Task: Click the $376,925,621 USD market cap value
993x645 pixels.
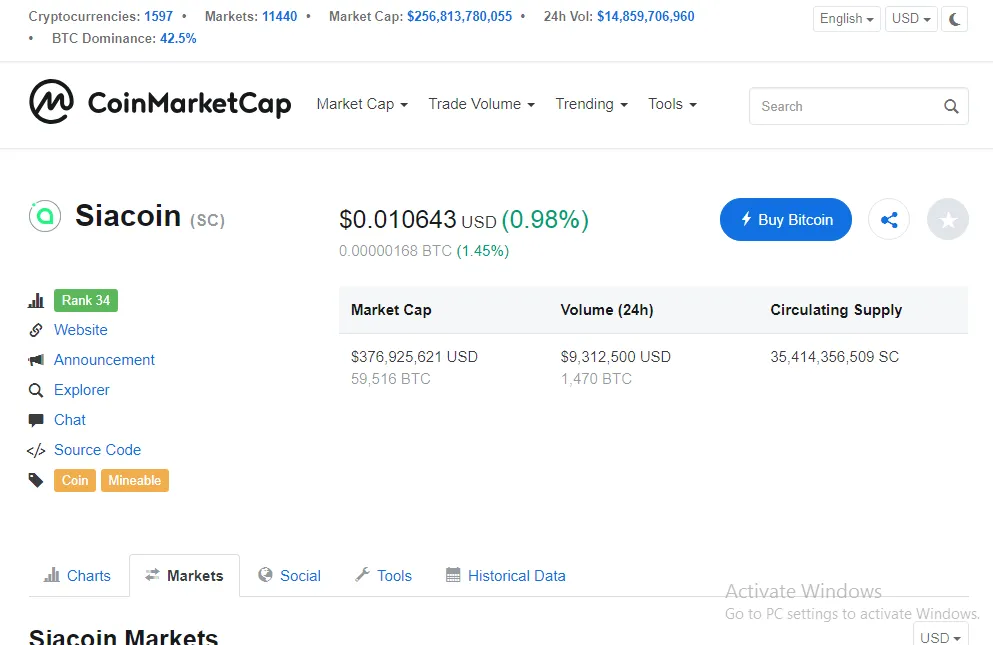Action: coord(415,357)
